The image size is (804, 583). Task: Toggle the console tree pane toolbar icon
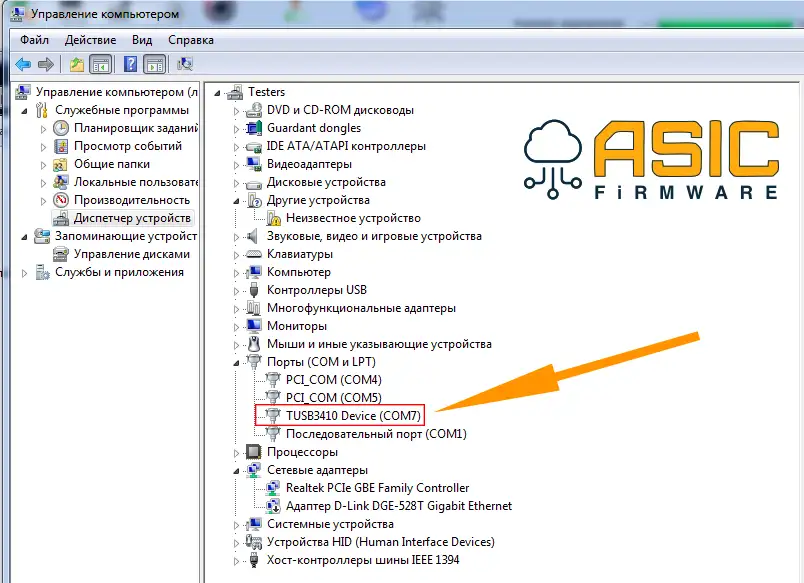click(x=100, y=65)
